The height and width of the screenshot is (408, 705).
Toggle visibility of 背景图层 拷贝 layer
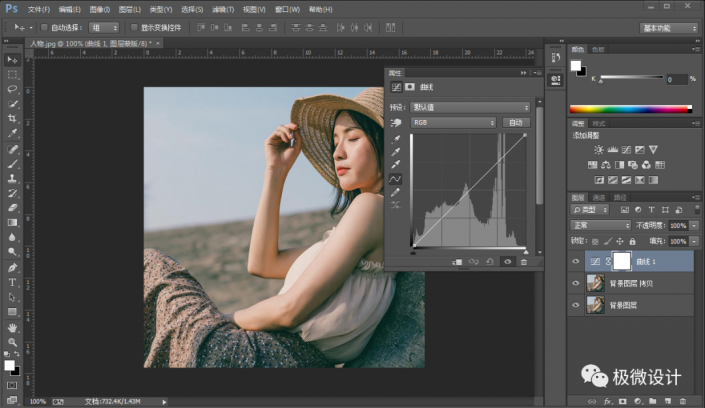[x=575, y=283]
